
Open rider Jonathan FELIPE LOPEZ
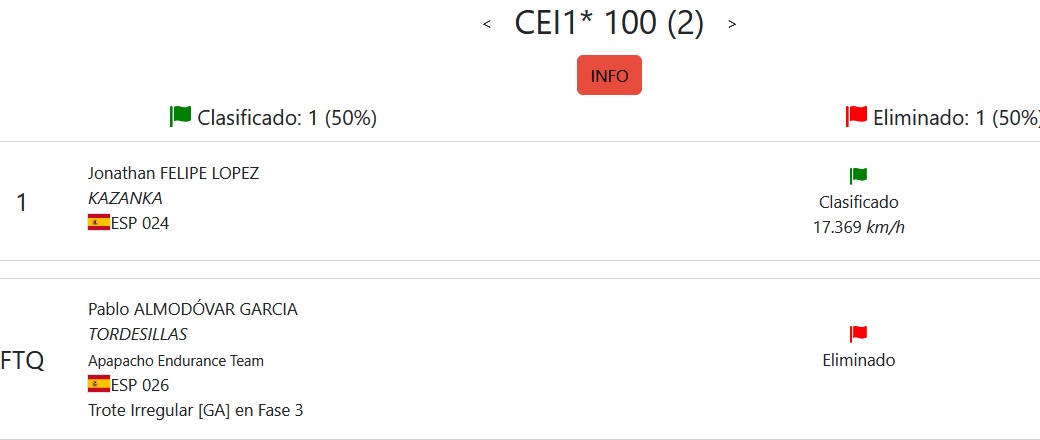pos(173,173)
